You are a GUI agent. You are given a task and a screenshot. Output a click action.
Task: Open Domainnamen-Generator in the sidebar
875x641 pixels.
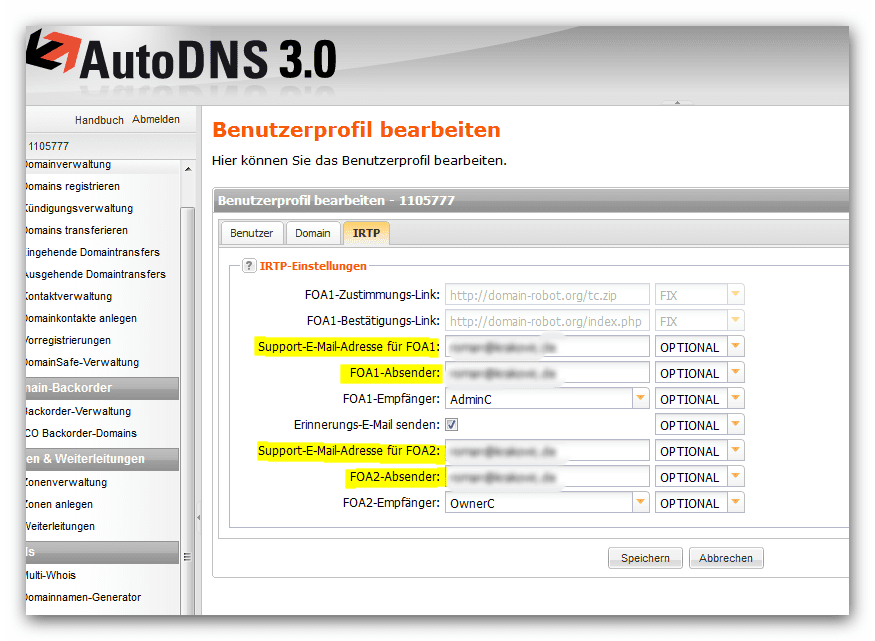click(x=83, y=597)
